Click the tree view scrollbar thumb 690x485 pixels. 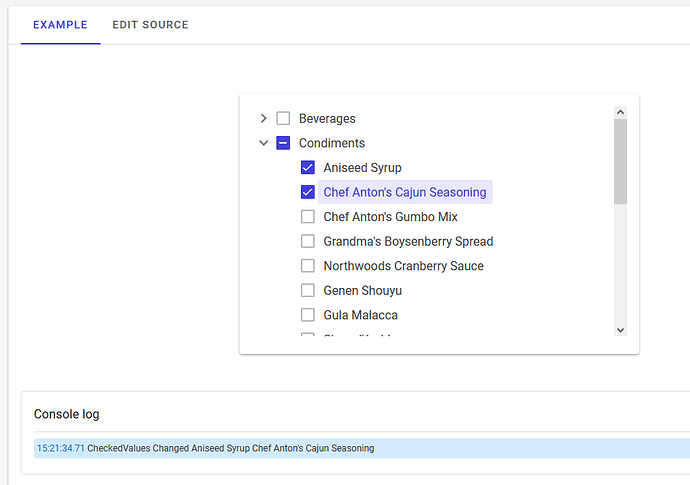620,160
